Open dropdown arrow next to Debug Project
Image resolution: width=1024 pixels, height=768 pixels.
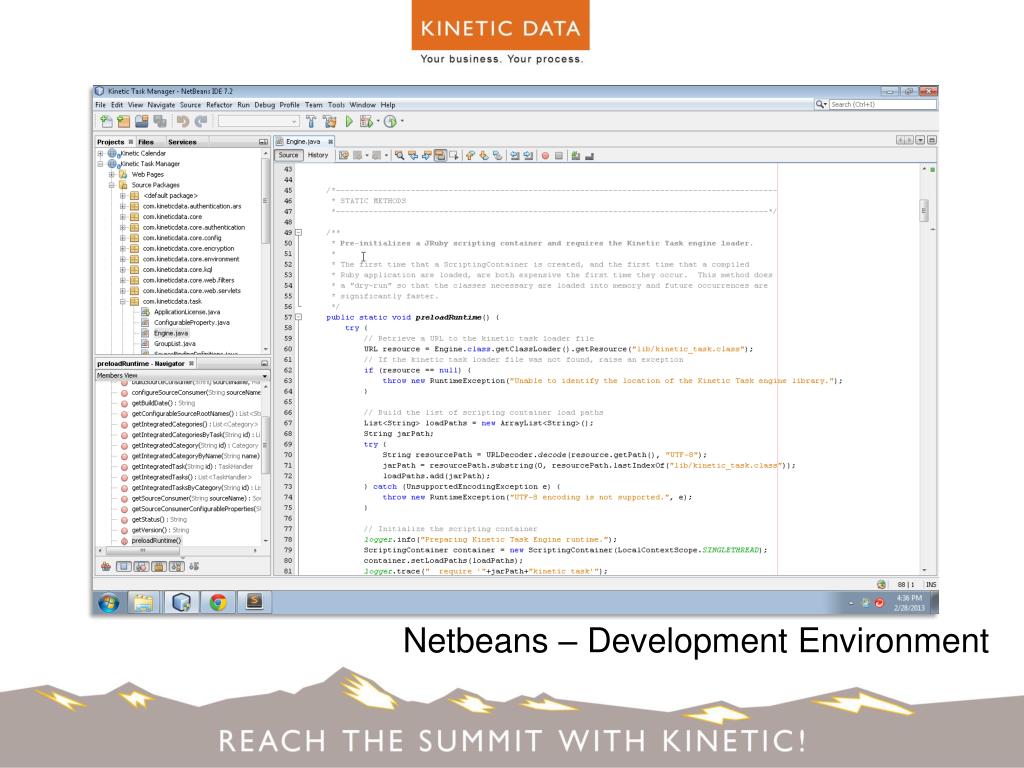377,121
